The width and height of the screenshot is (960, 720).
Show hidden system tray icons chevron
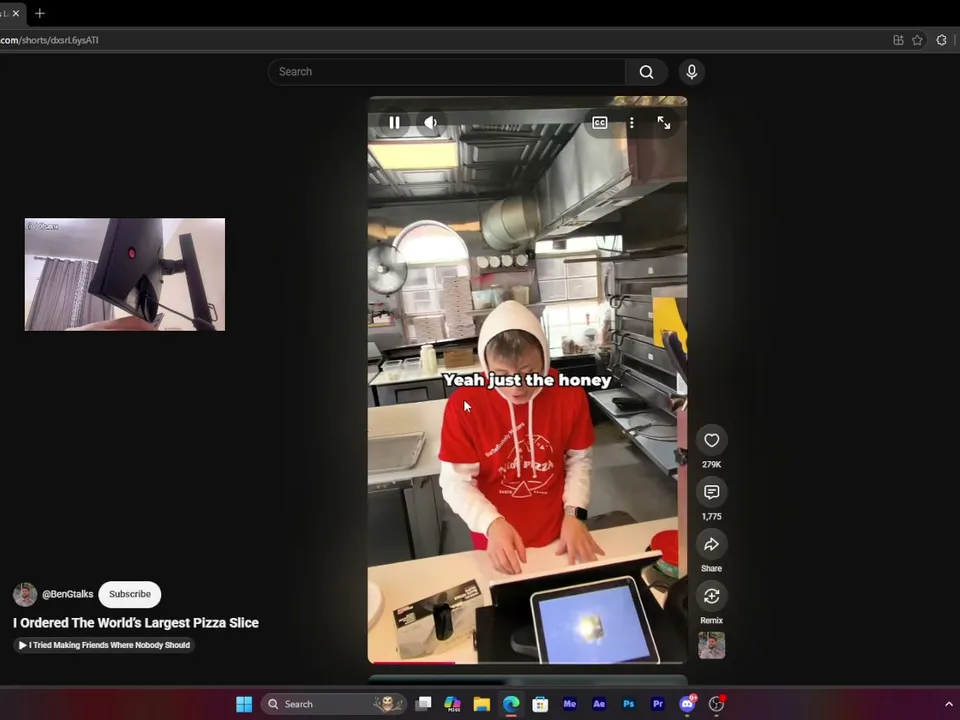tap(949, 705)
